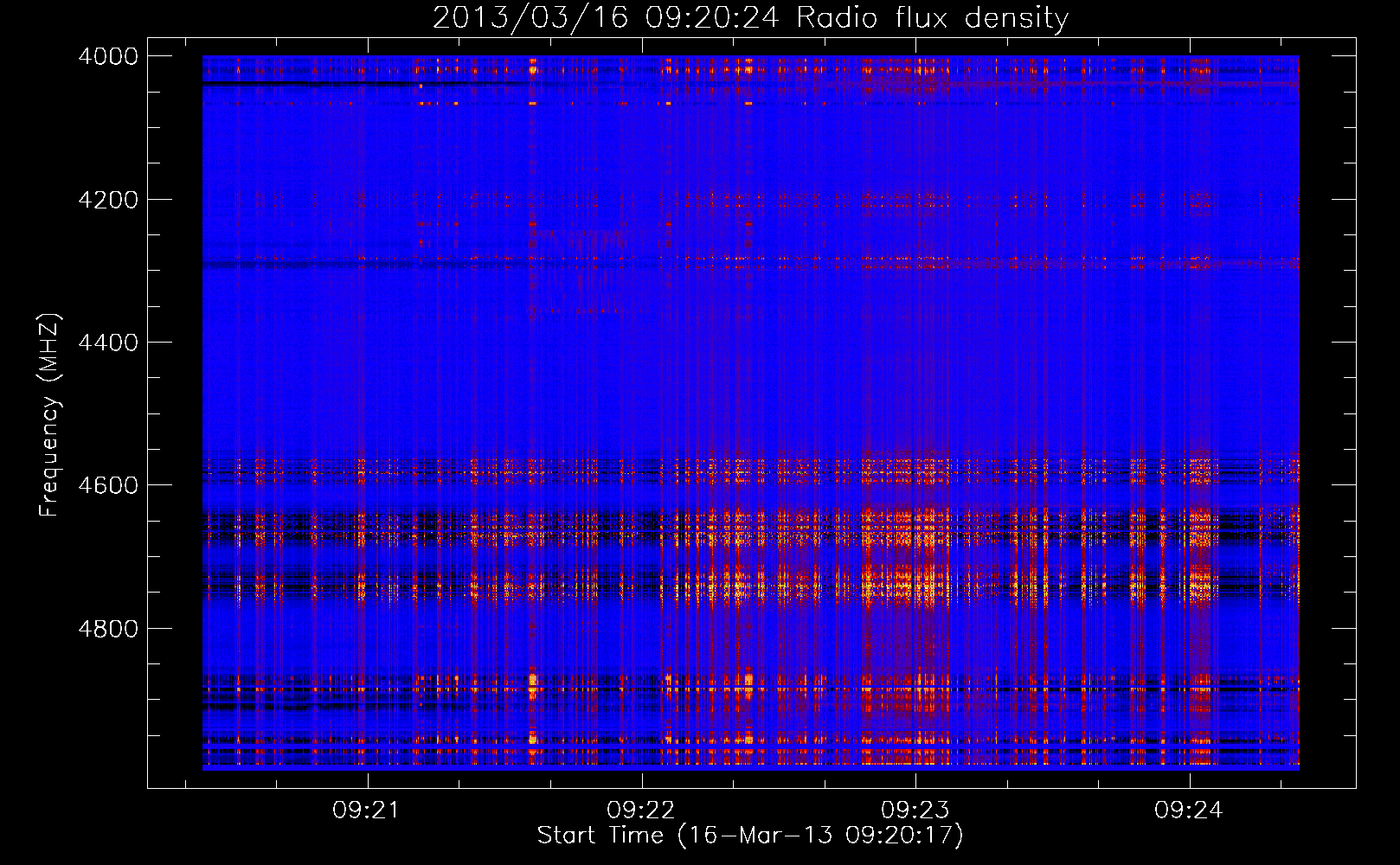The width and height of the screenshot is (1400, 865).
Task: Click the plot title '2013/03/16 09:20:24 Radio flux density'
Action: (750, 17)
